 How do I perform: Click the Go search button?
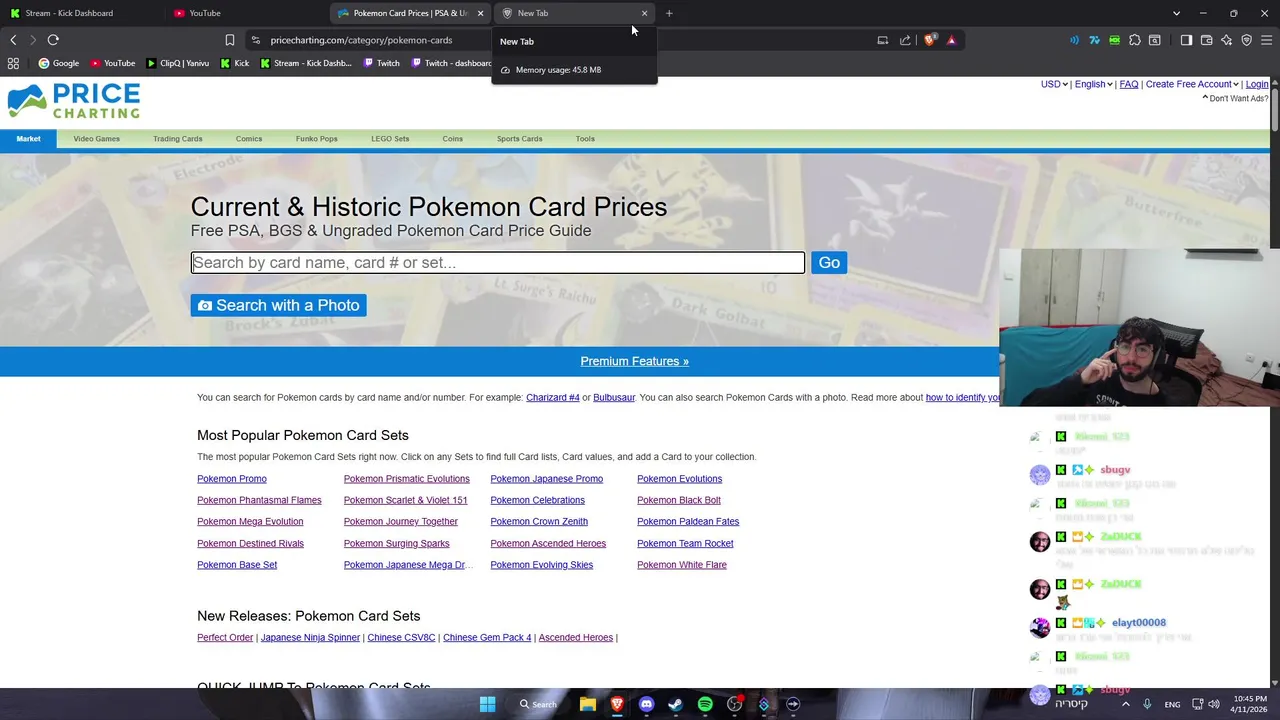pyautogui.click(x=829, y=263)
